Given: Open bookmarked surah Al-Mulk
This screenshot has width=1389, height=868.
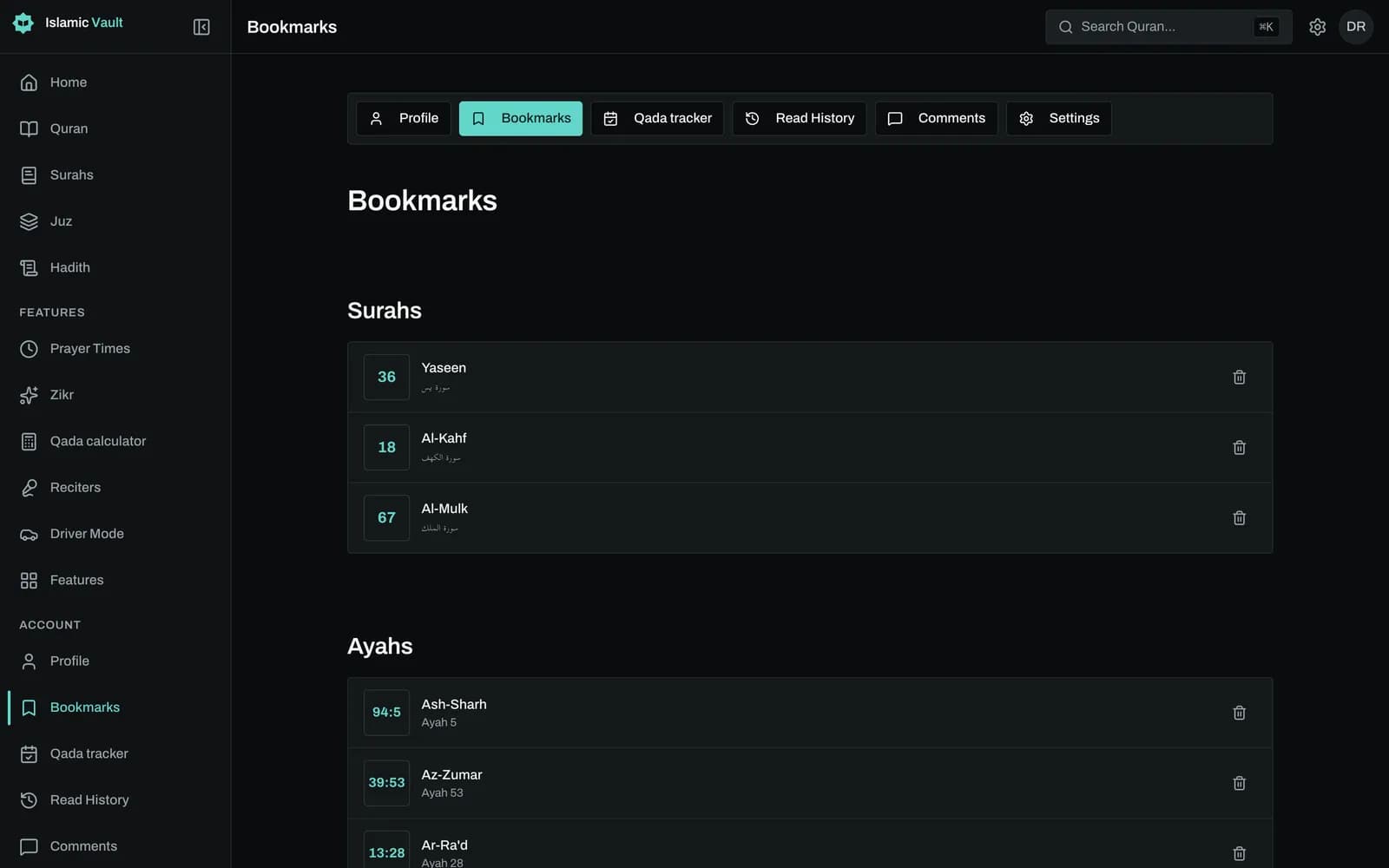Looking at the screenshot, I should 810,517.
